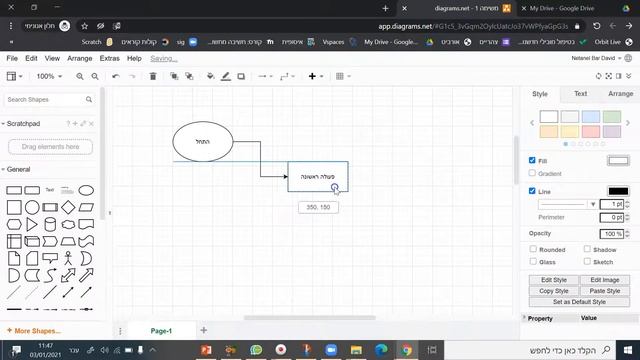Open the zoom 100% dropdown
Image resolution: width=640 pixels, height=360 pixels.
click(x=49, y=76)
